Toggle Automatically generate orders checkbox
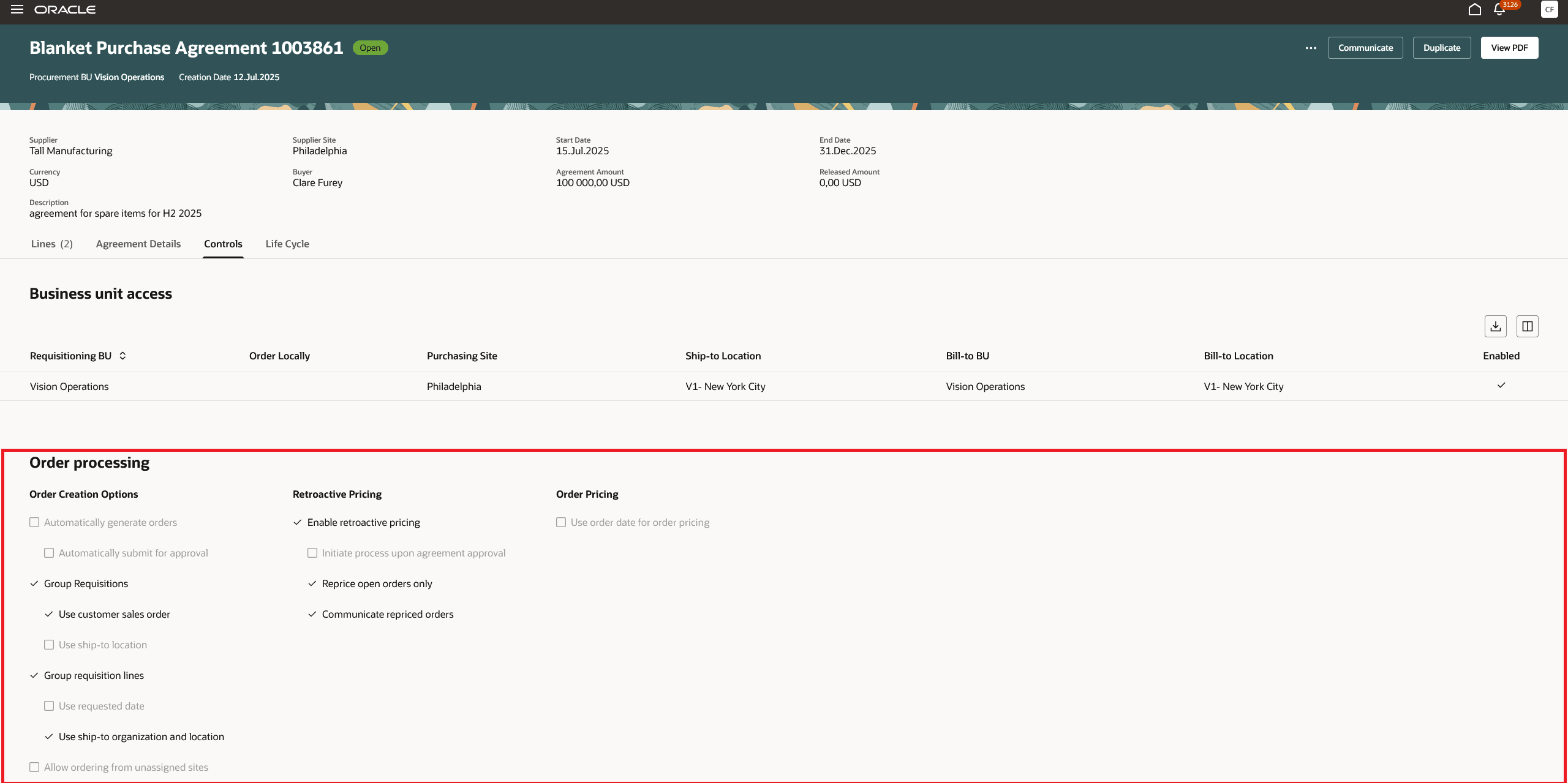 pyautogui.click(x=34, y=522)
